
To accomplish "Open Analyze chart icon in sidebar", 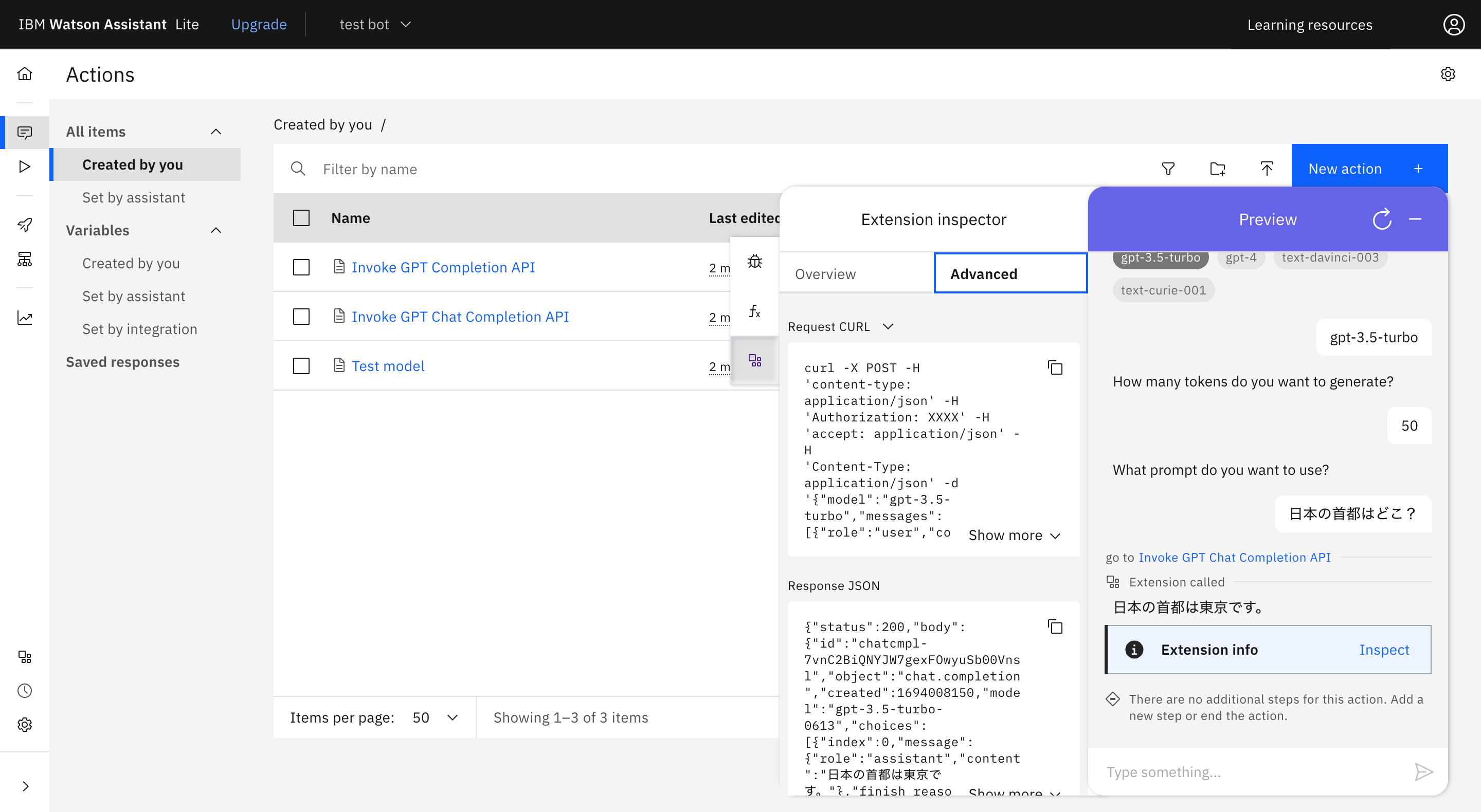I will click(25, 318).
